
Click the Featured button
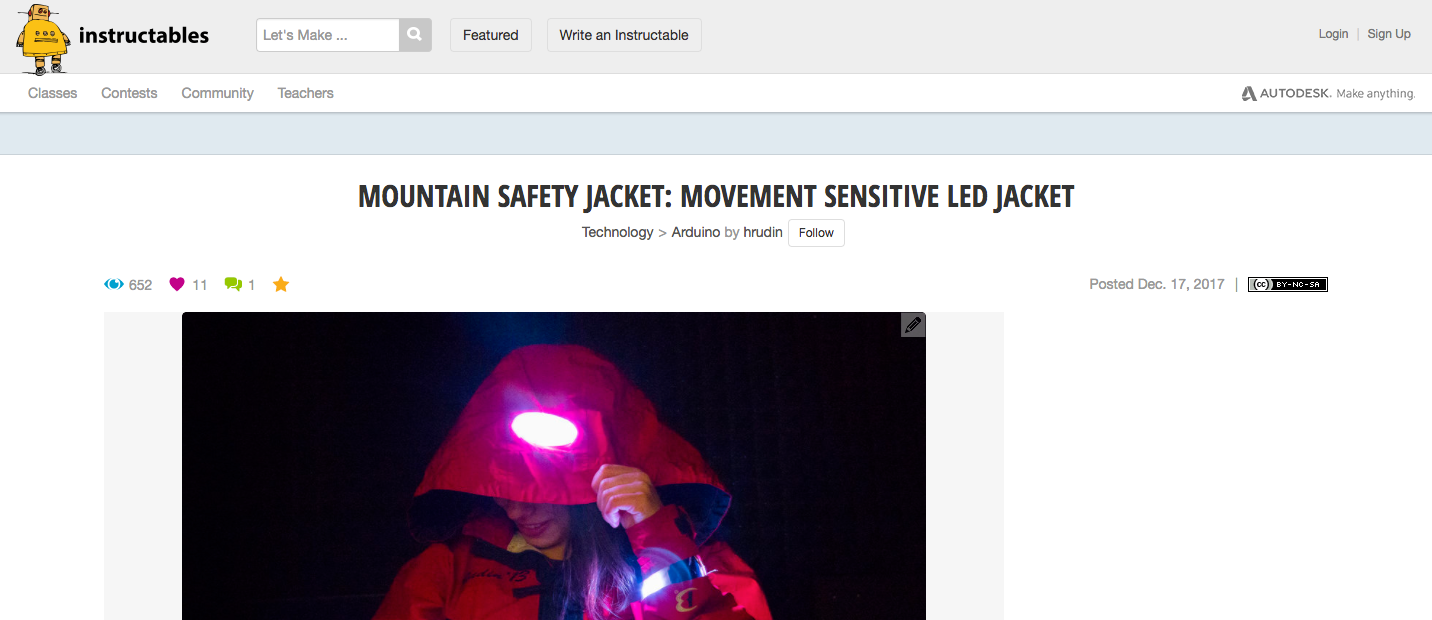490,35
